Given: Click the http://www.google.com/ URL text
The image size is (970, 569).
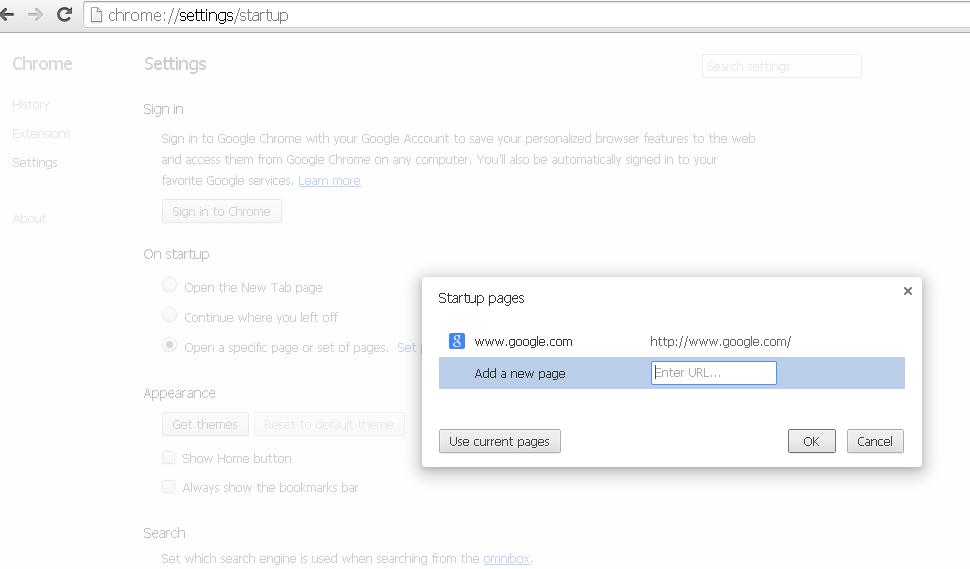Looking at the screenshot, I should pos(720,341).
